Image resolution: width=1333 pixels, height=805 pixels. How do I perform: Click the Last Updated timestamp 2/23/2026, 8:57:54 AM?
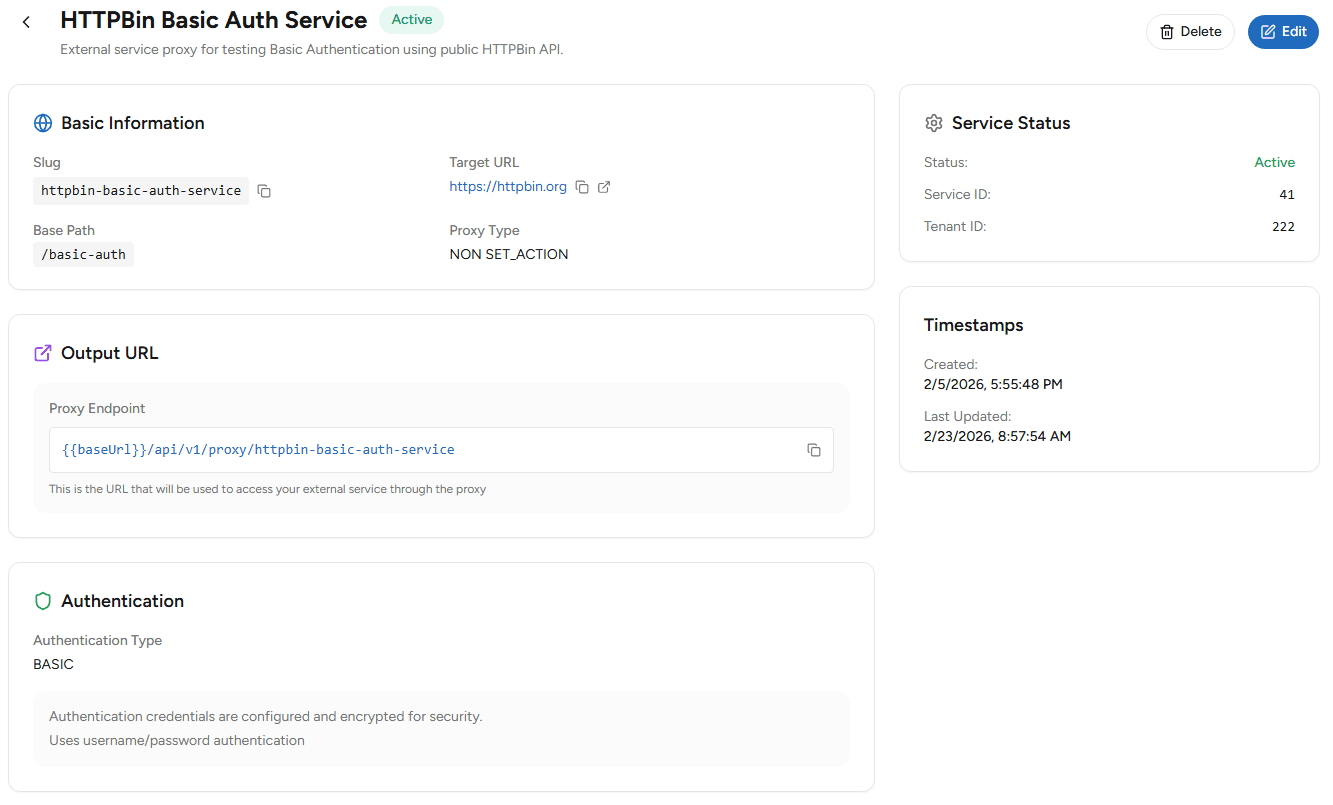[x=998, y=436]
